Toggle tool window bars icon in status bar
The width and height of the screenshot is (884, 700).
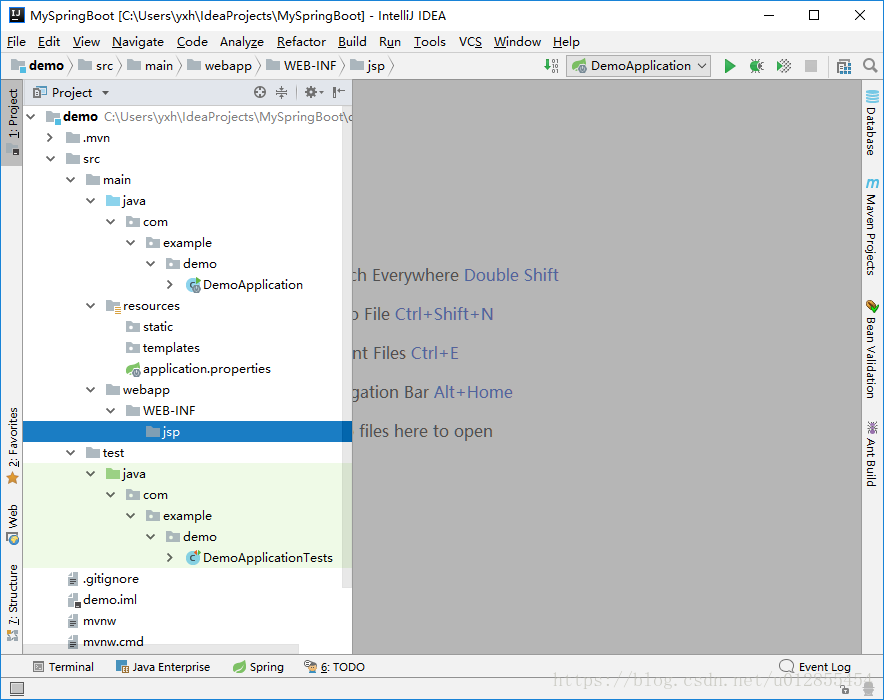click(17, 688)
